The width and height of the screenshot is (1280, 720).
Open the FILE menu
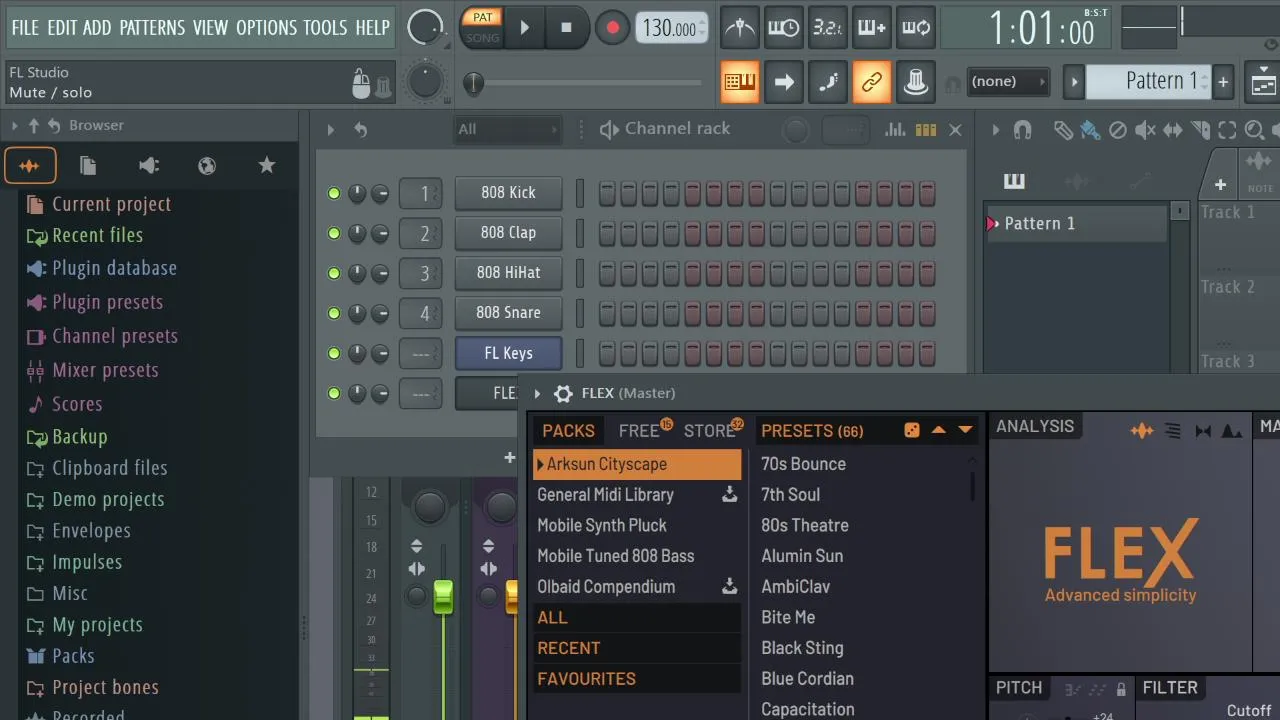tap(25, 27)
